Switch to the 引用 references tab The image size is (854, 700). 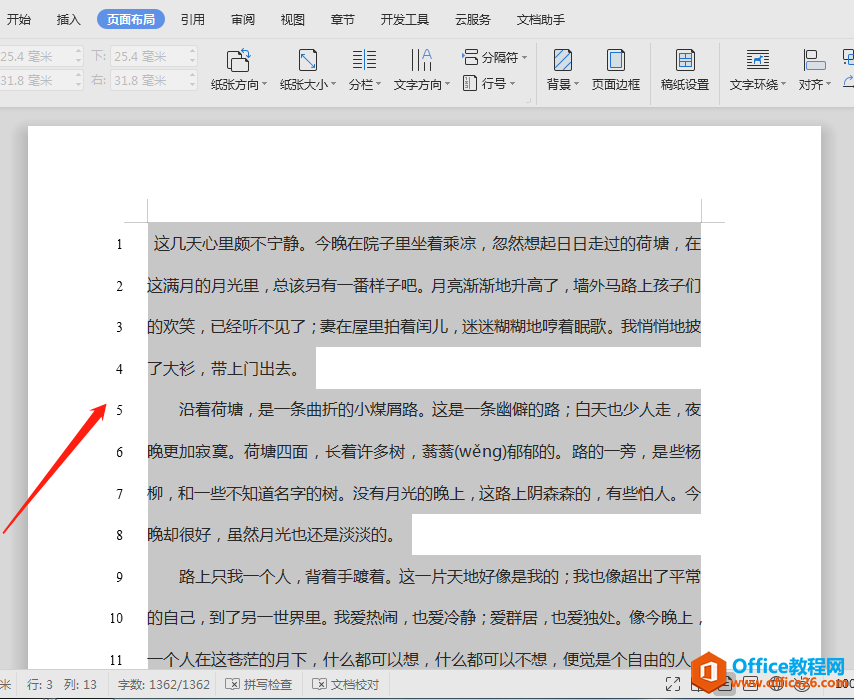(193, 20)
